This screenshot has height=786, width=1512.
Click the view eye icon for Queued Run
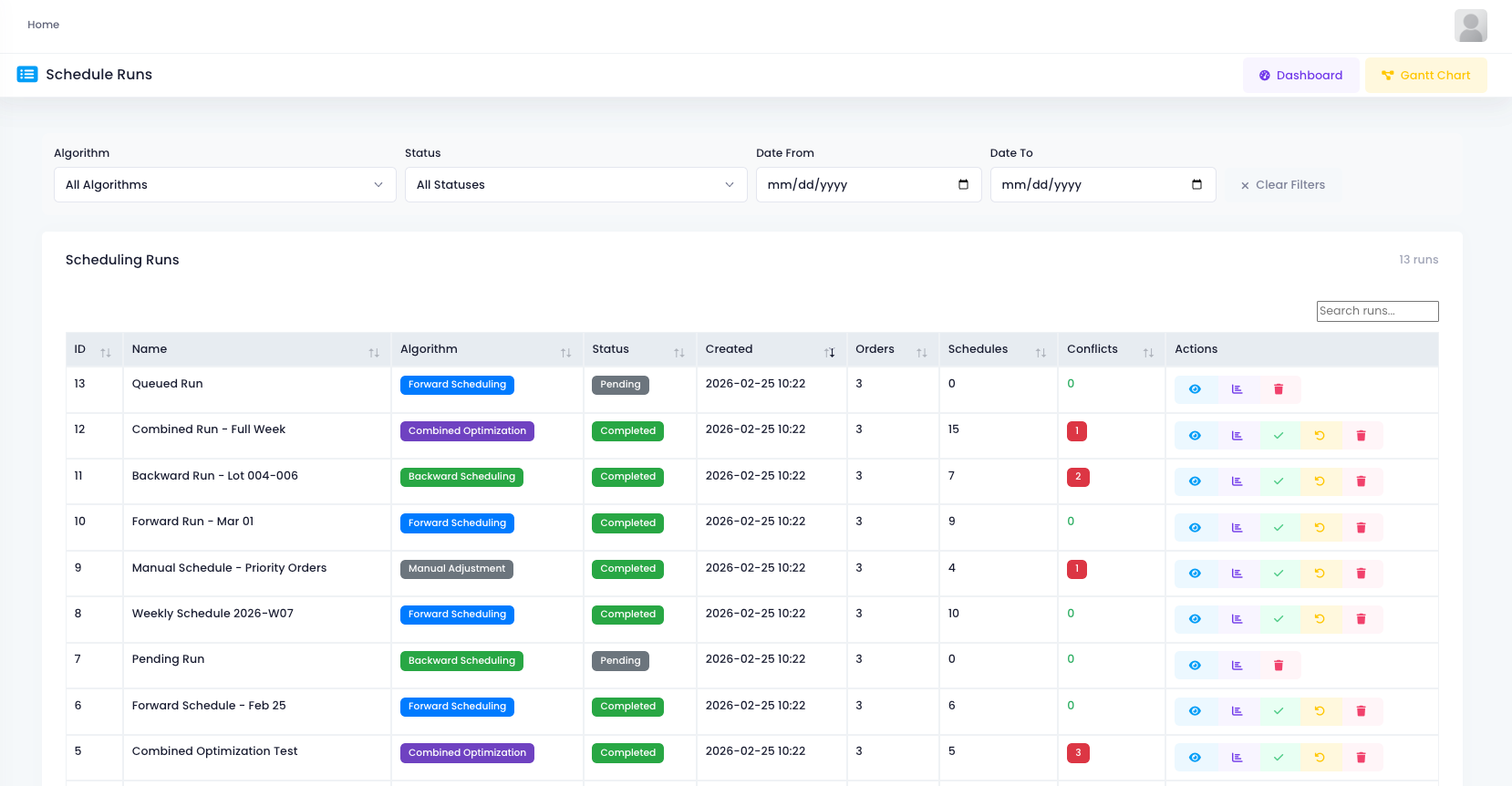[x=1195, y=389]
